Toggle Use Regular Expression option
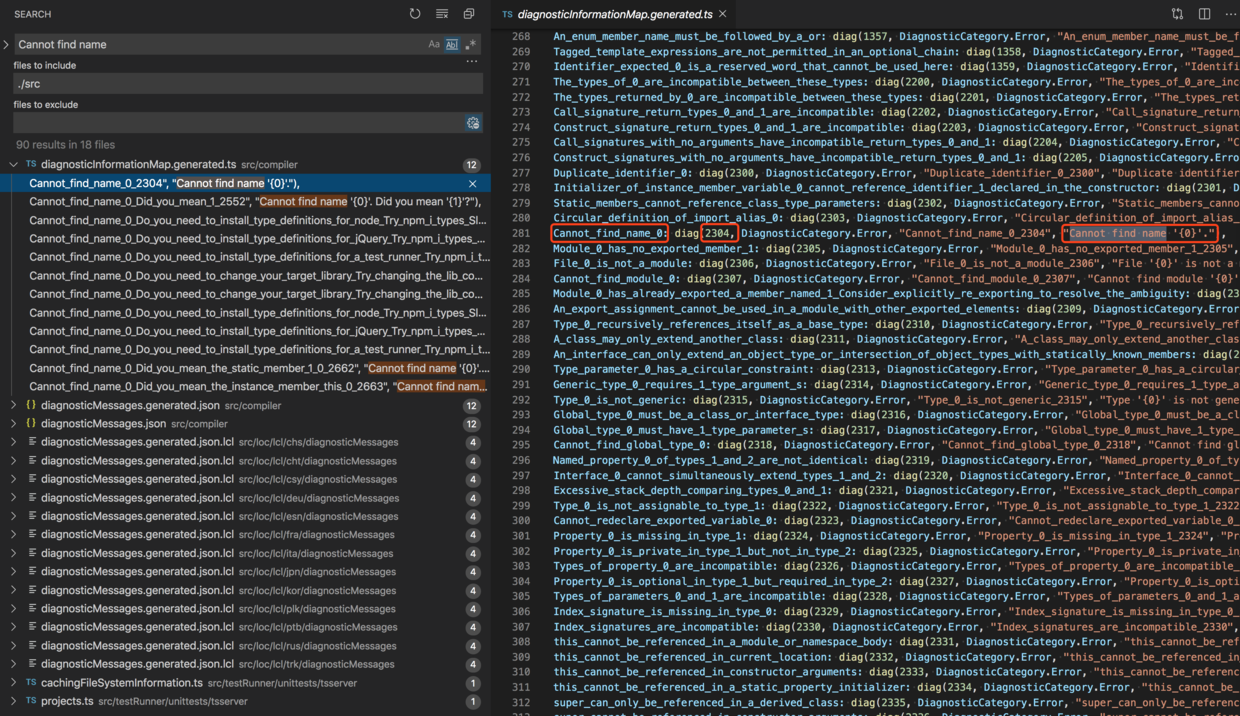Image resolution: width=1240 pixels, height=716 pixels. tap(471, 44)
